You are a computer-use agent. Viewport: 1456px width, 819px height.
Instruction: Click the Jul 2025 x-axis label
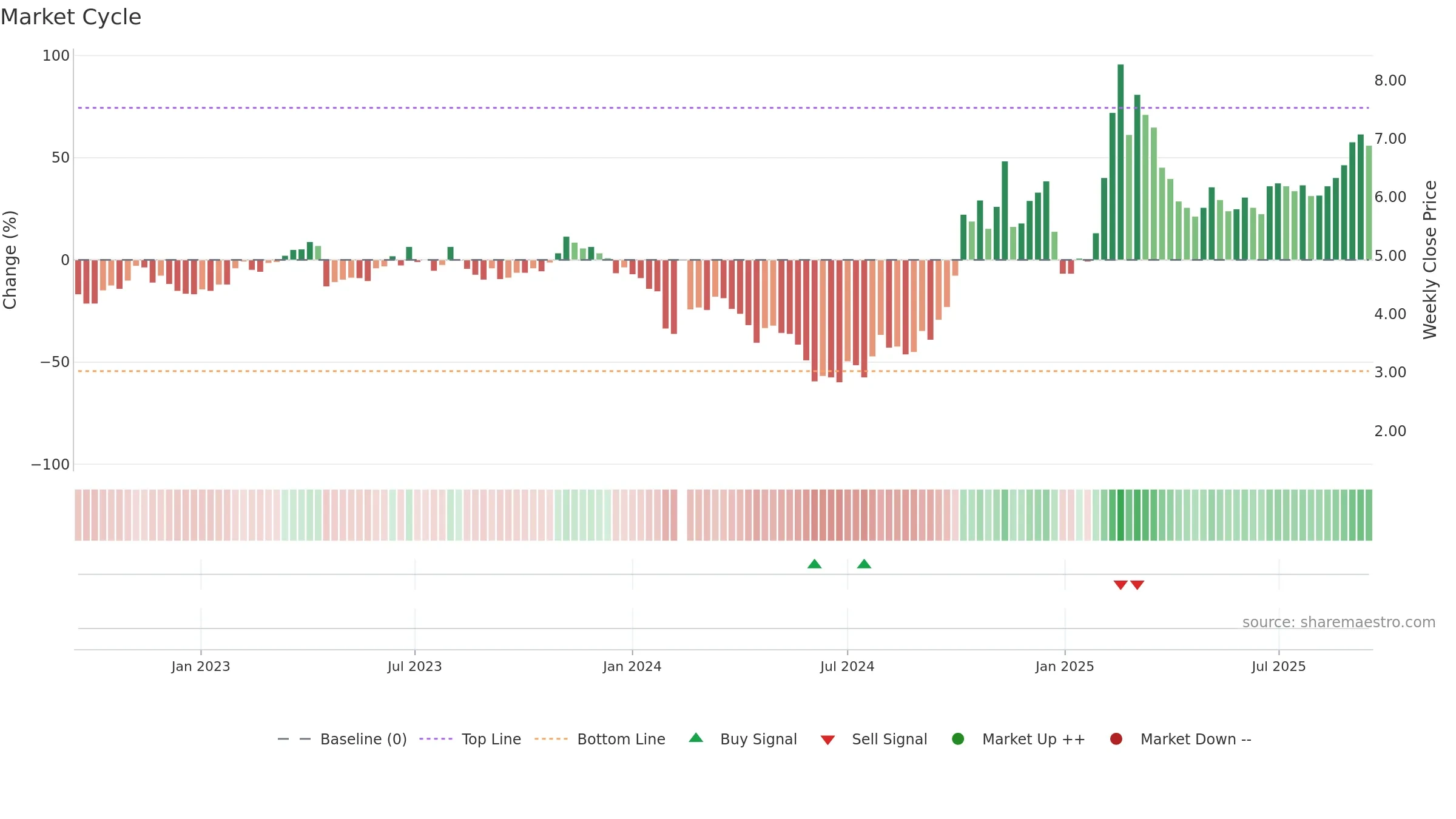tap(1279, 666)
